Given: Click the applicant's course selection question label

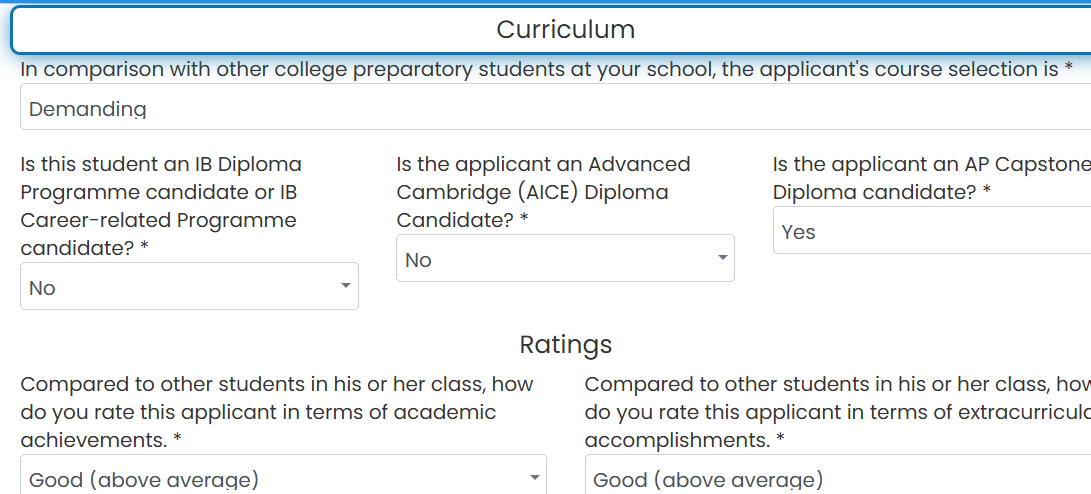Looking at the screenshot, I should coord(546,70).
